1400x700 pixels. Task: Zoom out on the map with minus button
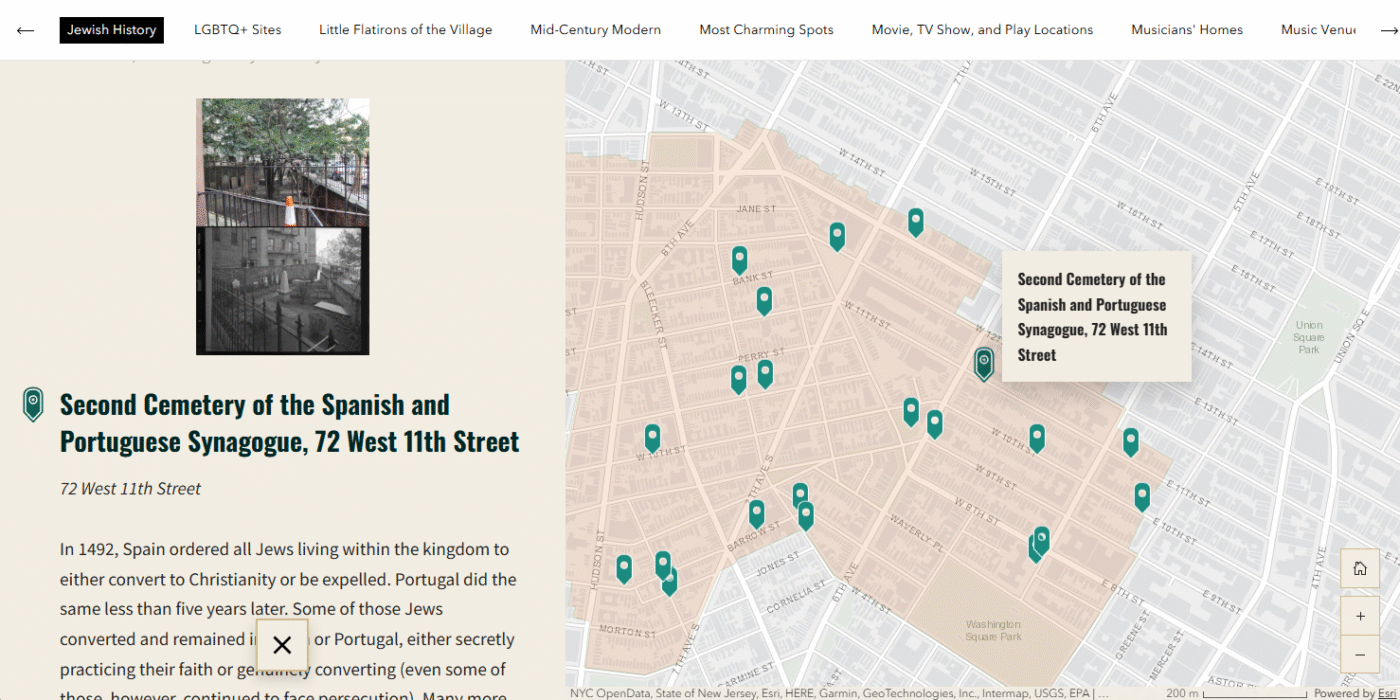pyautogui.click(x=1359, y=654)
